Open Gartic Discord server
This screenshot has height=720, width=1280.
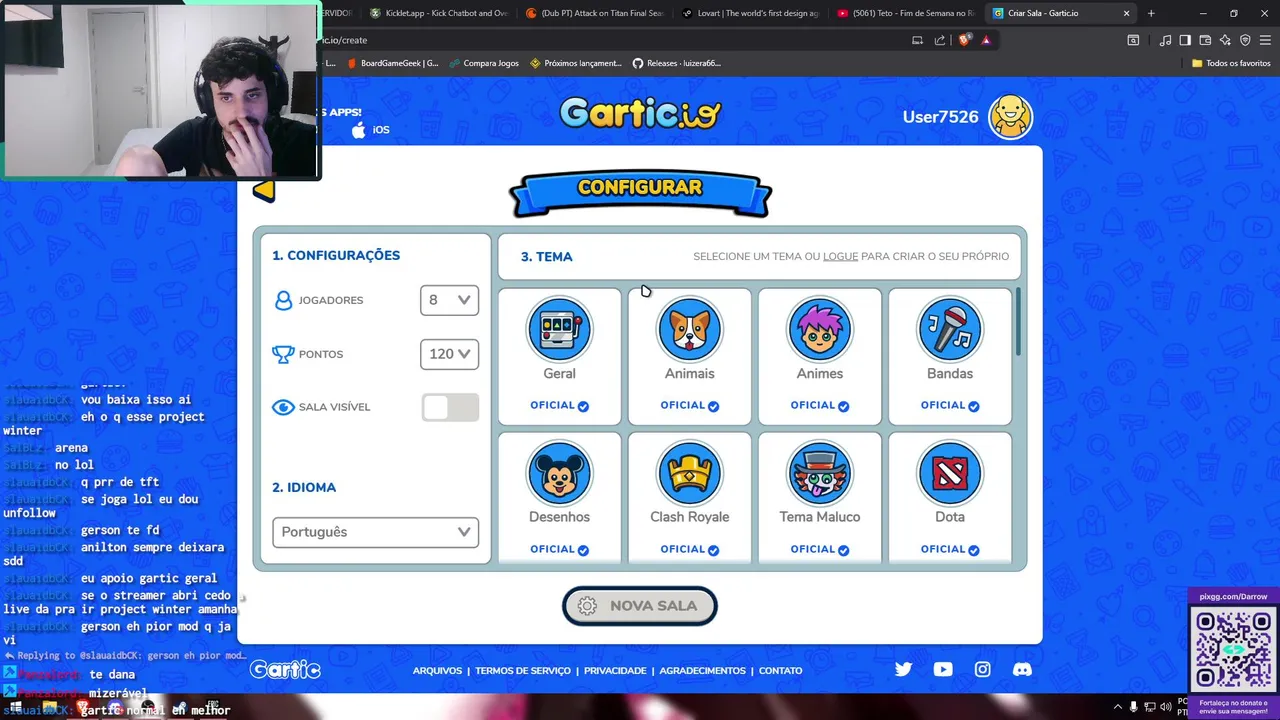pyautogui.click(x=1022, y=670)
